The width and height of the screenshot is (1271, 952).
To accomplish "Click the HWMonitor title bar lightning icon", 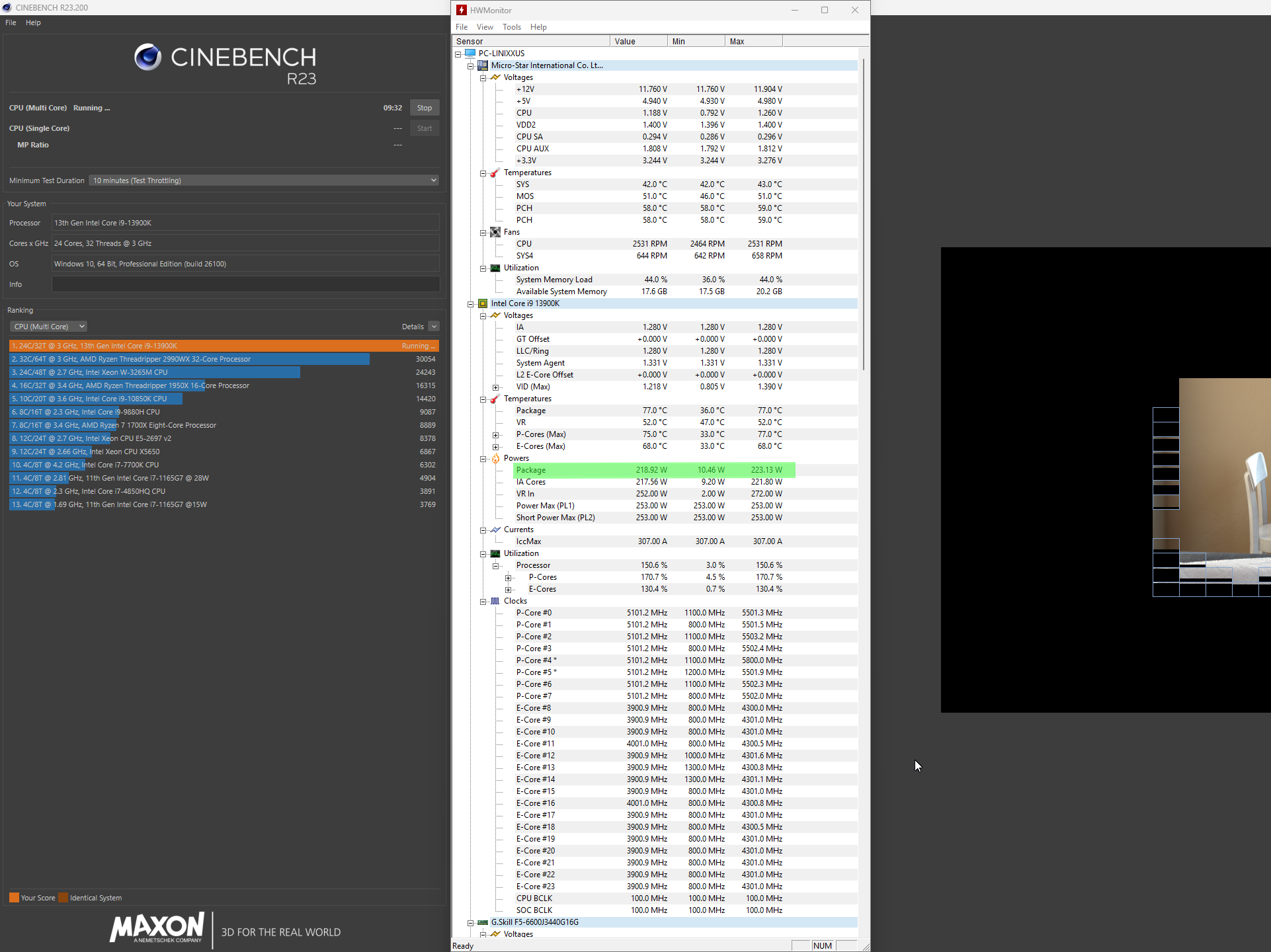I will click(x=462, y=10).
